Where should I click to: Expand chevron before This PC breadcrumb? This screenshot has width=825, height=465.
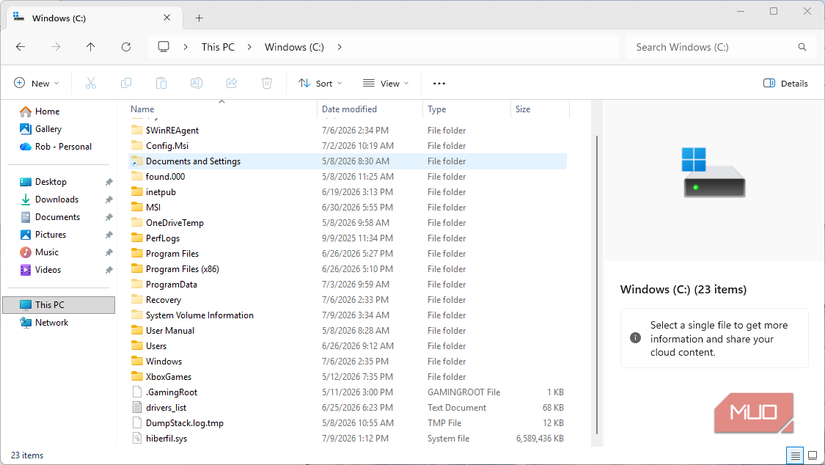(x=185, y=47)
